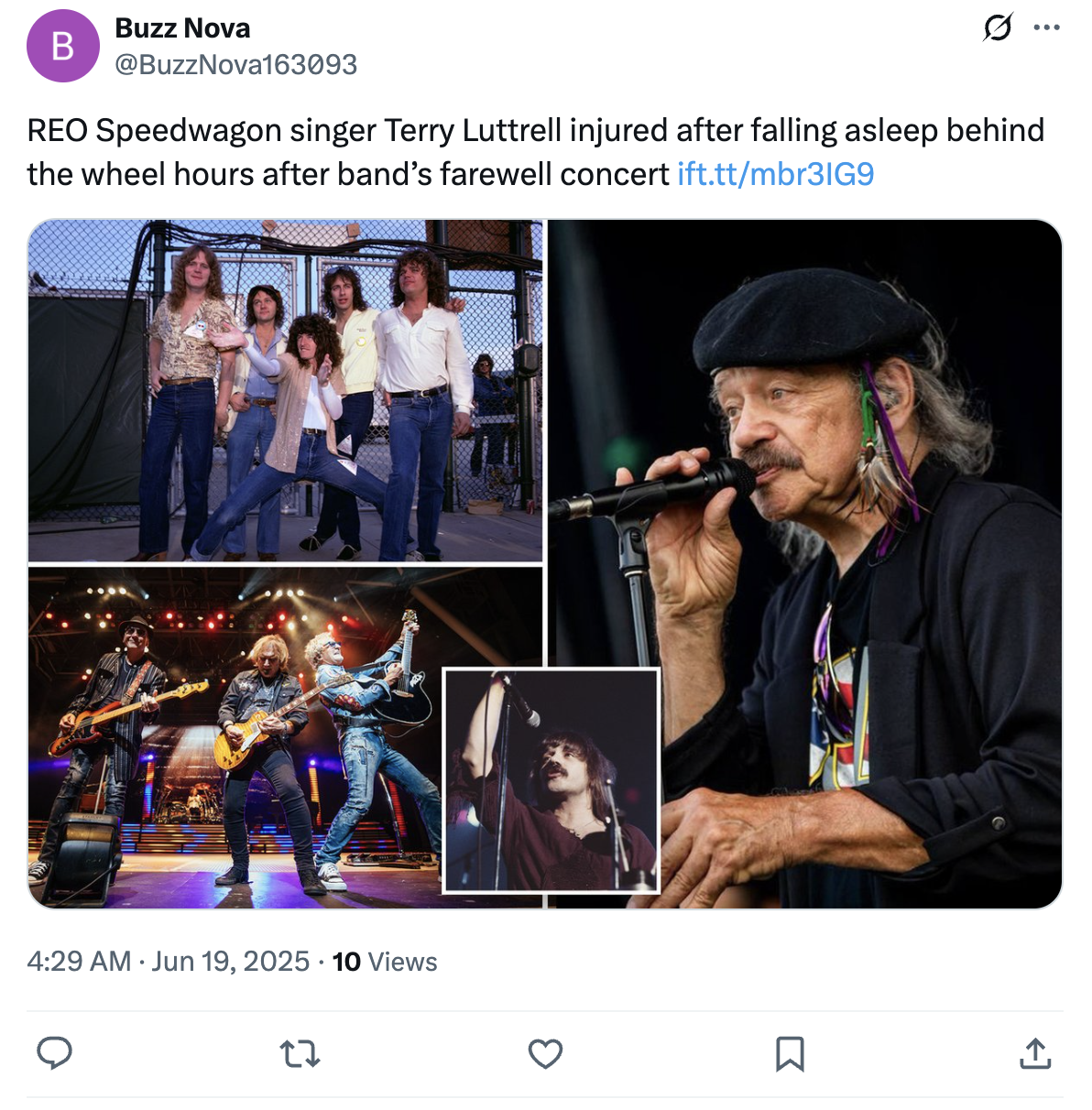The image size is (1092, 1110).
Task: Like the tweet with the heart icon
Action: pos(545,1054)
